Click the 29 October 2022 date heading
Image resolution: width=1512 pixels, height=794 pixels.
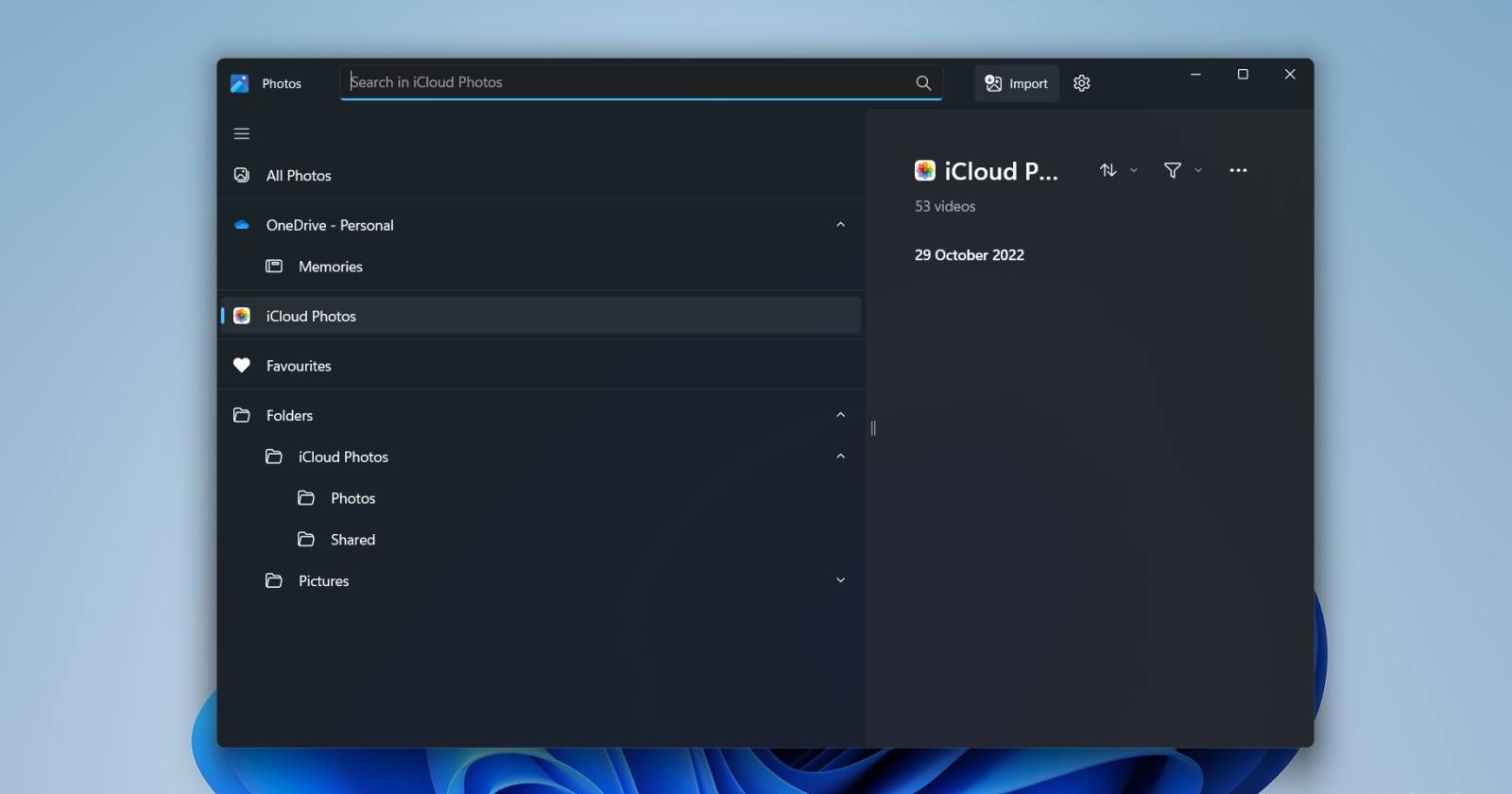pyautogui.click(x=970, y=255)
